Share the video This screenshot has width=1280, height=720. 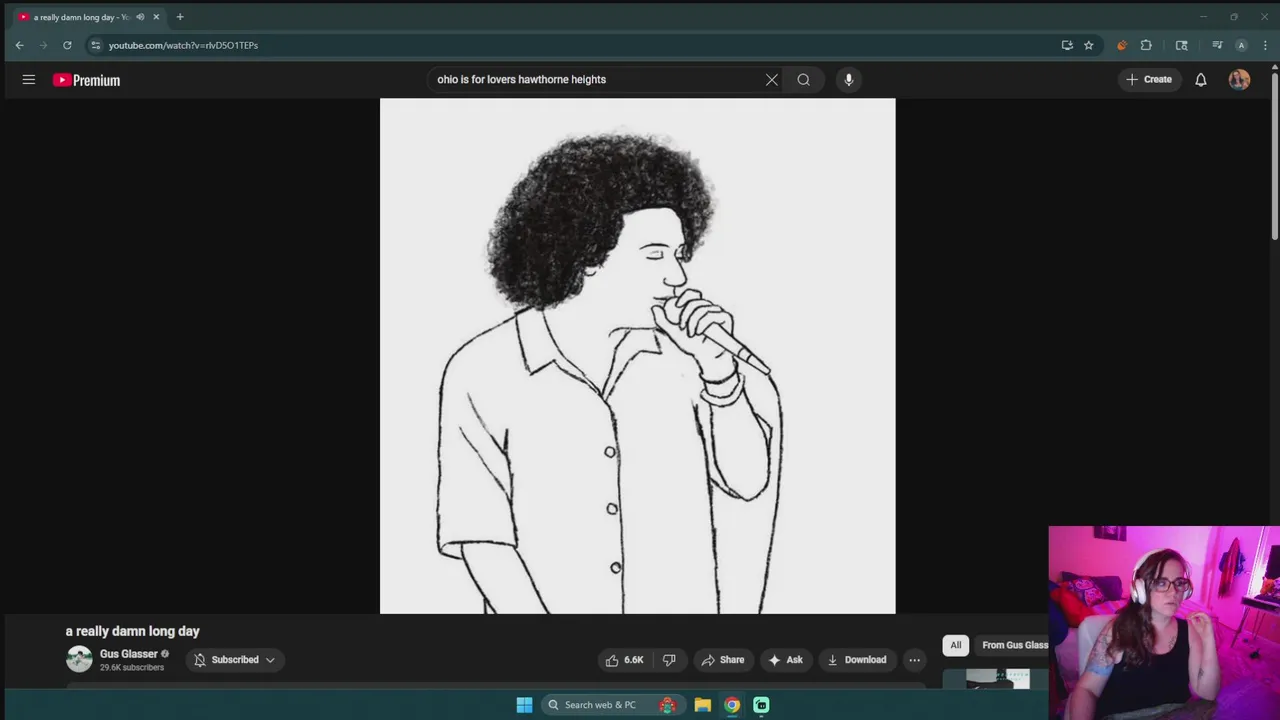coord(722,660)
